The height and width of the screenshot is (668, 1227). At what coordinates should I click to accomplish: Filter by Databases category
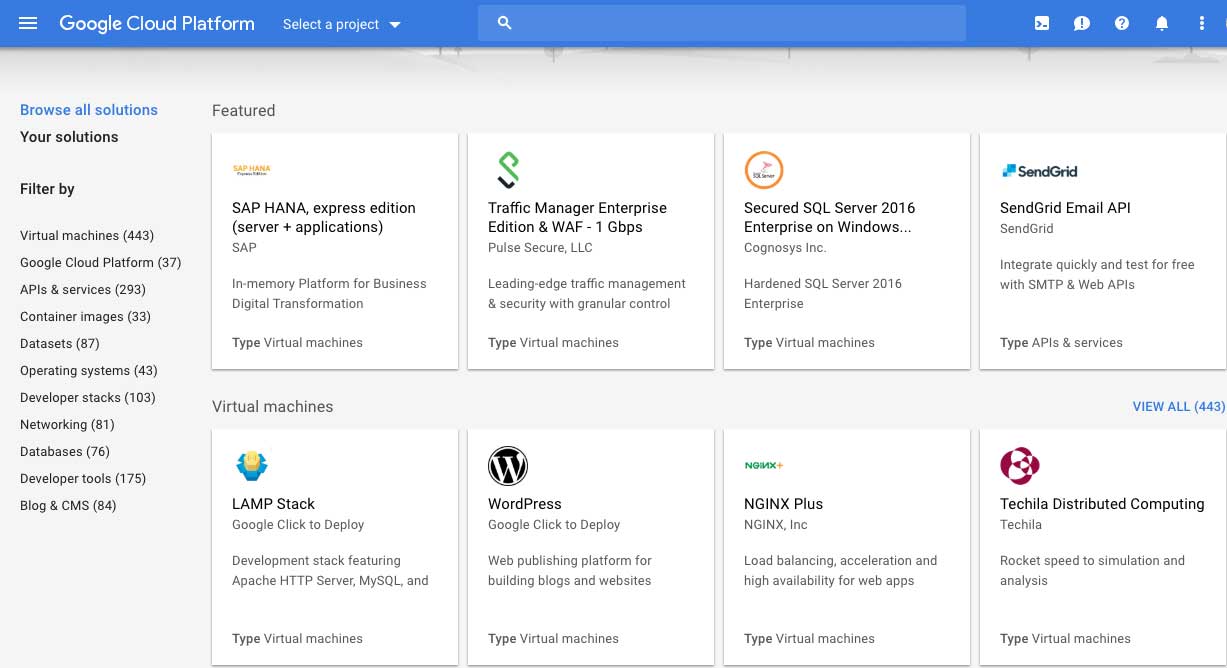click(x=65, y=452)
